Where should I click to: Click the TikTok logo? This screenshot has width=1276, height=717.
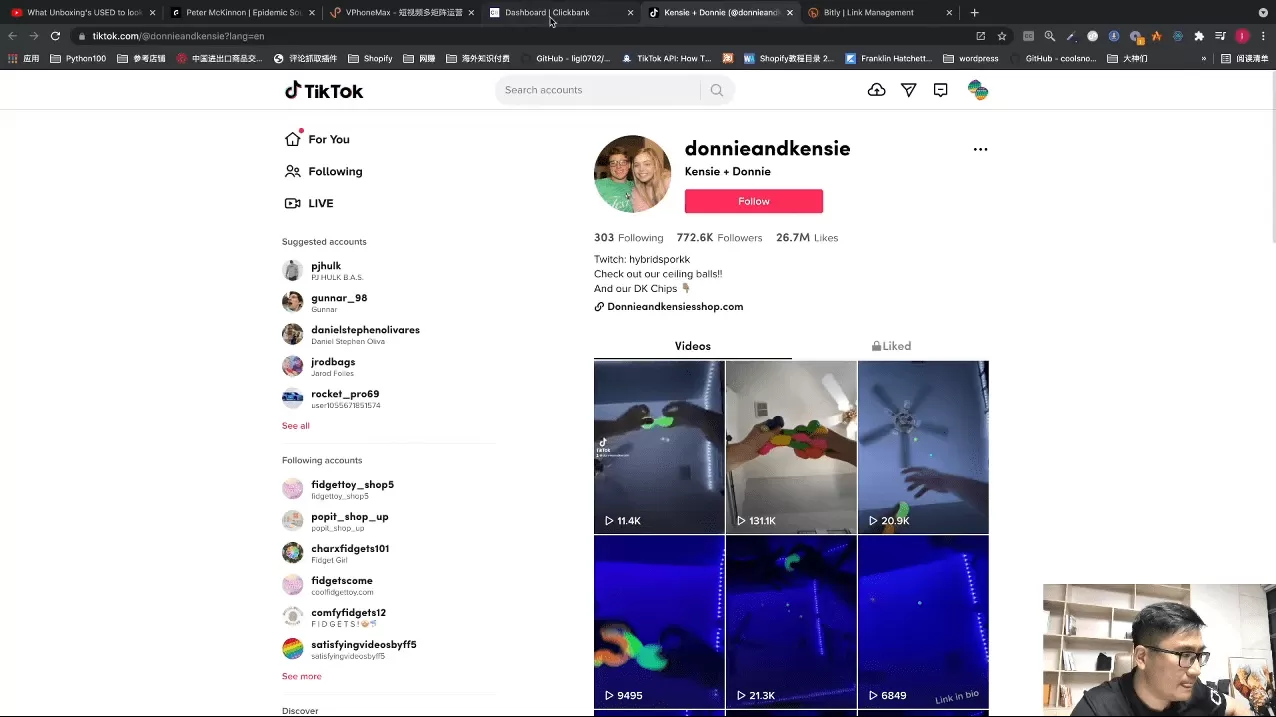[x=324, y=91]
